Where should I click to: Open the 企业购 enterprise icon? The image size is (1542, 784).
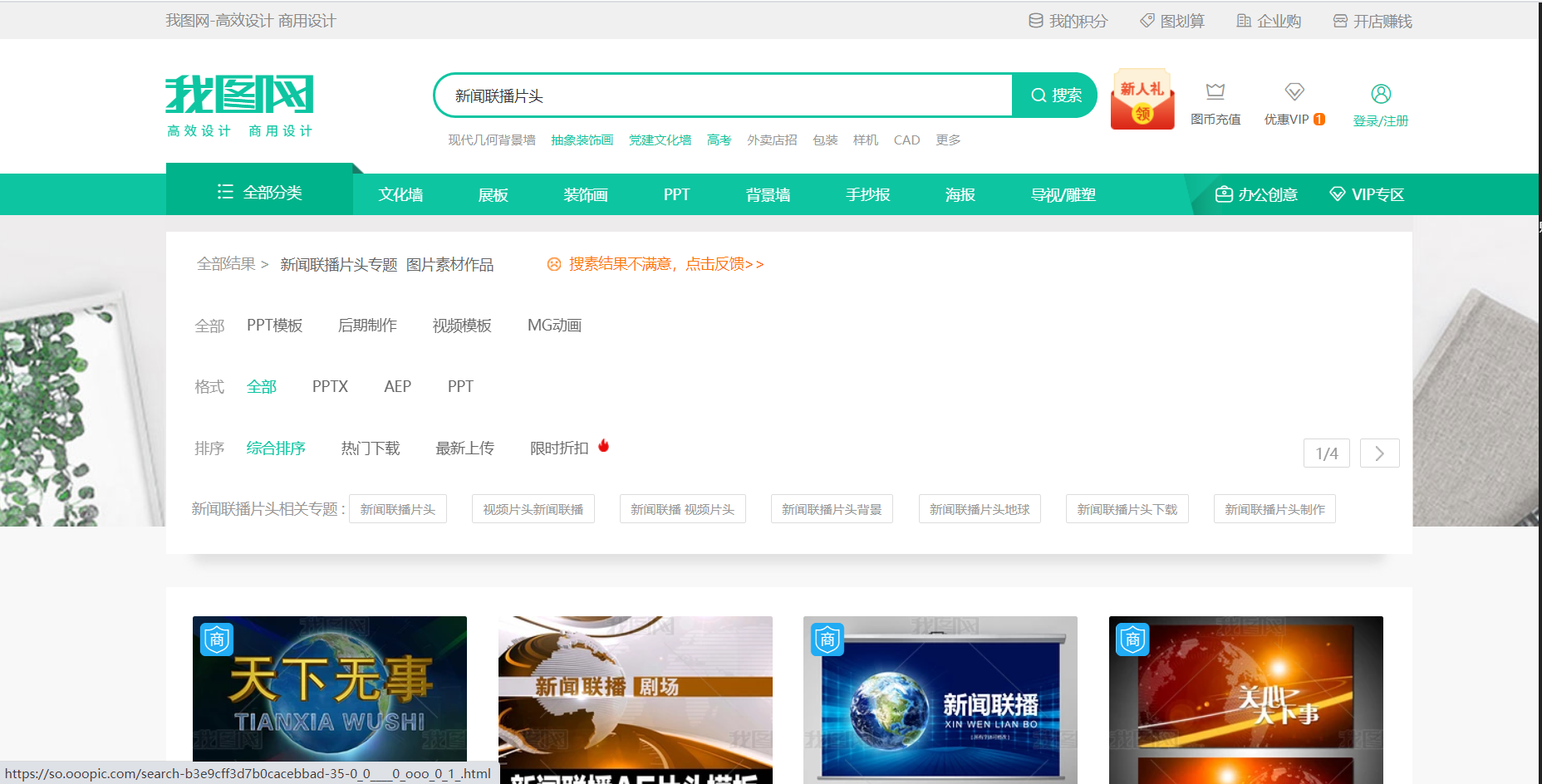(1243, 20)
